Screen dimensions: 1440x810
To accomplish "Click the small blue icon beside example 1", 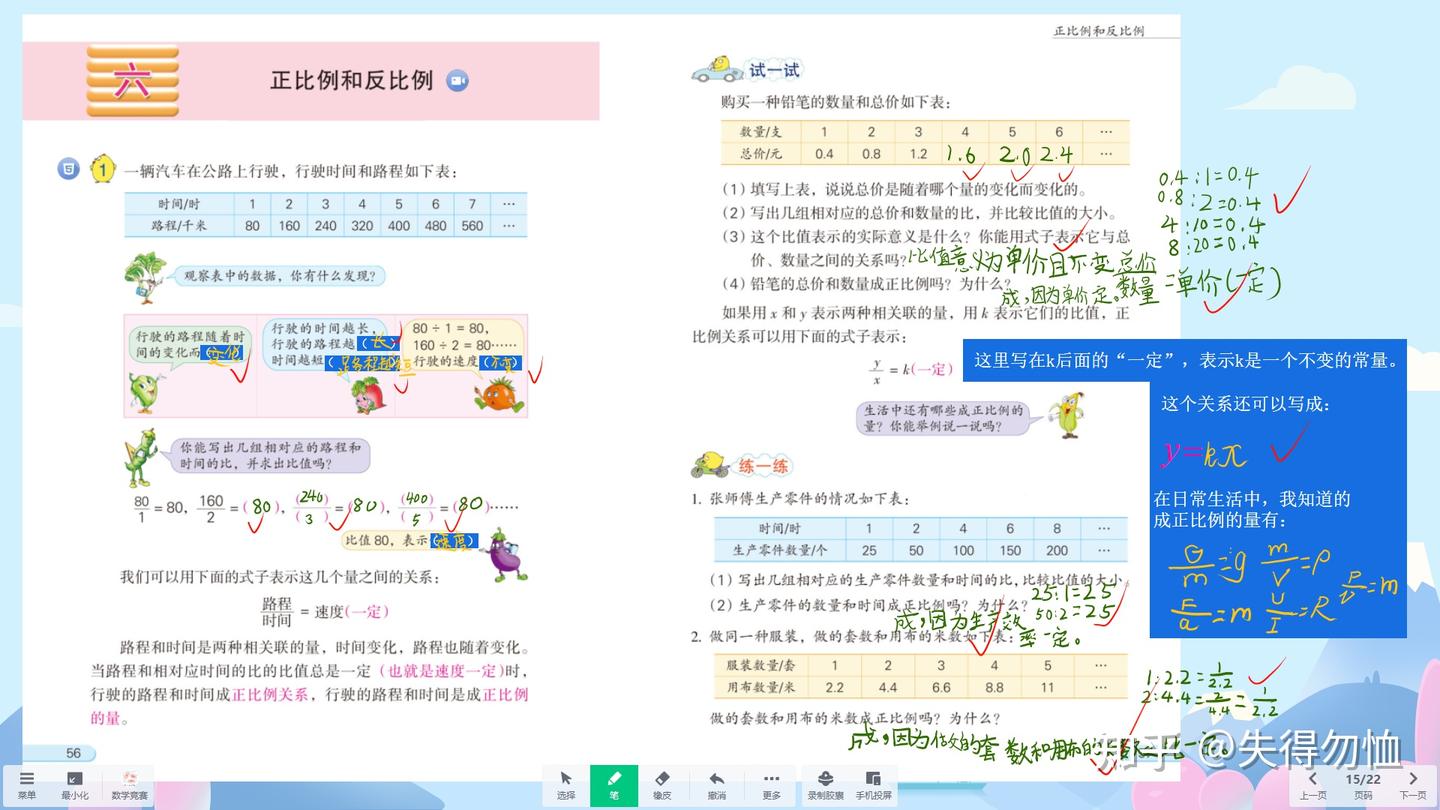I will [x=67, y=168].
